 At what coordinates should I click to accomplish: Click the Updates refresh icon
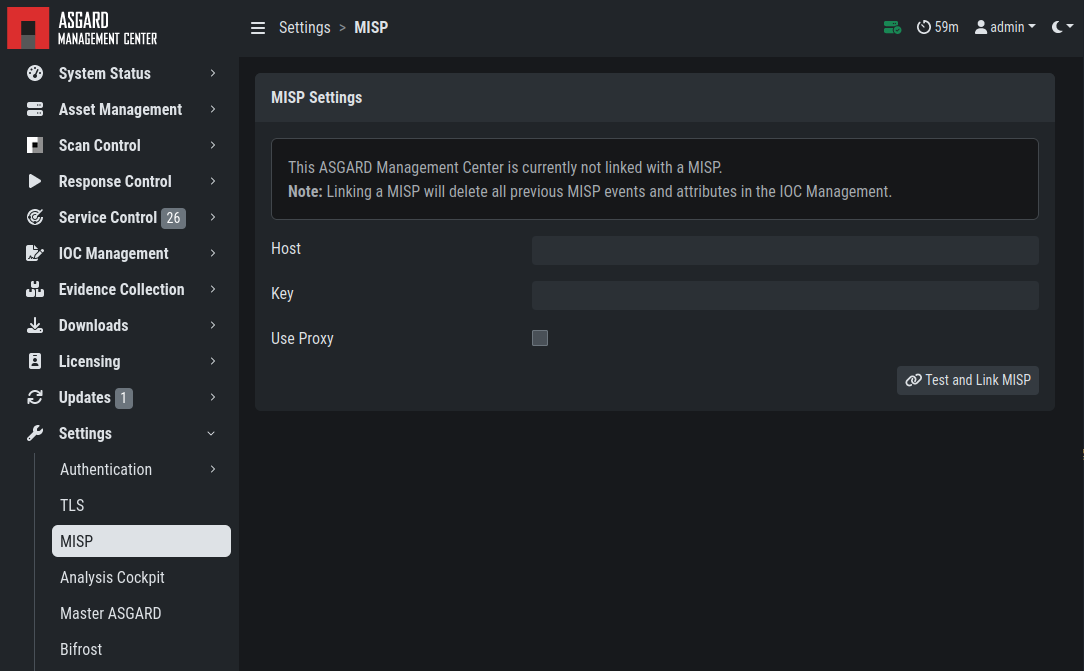click(35, 397)
